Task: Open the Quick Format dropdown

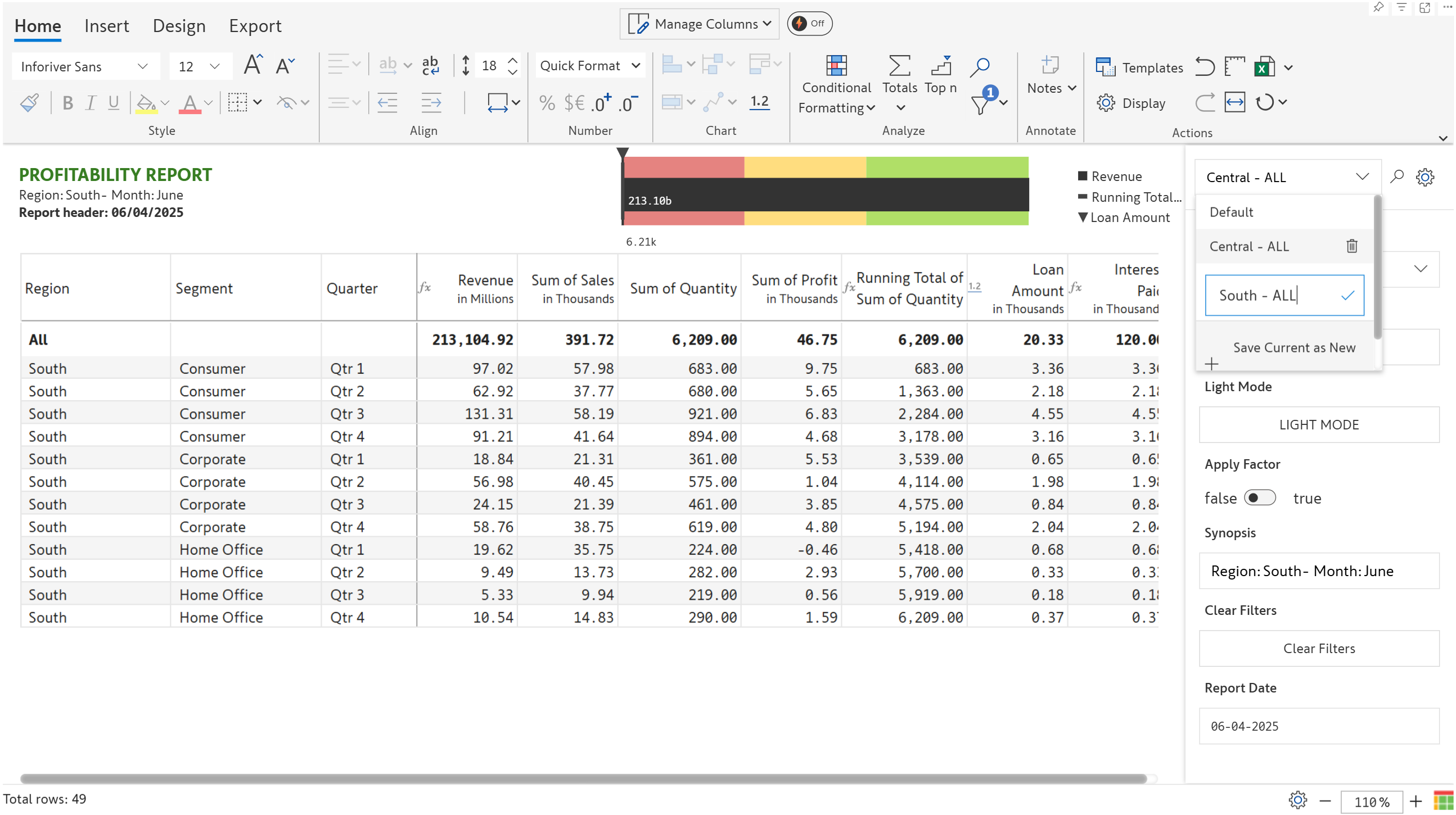Action: (x=589, y=66)
